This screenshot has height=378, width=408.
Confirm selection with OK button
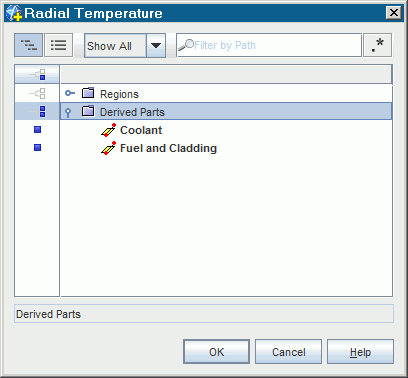(216, 352)
